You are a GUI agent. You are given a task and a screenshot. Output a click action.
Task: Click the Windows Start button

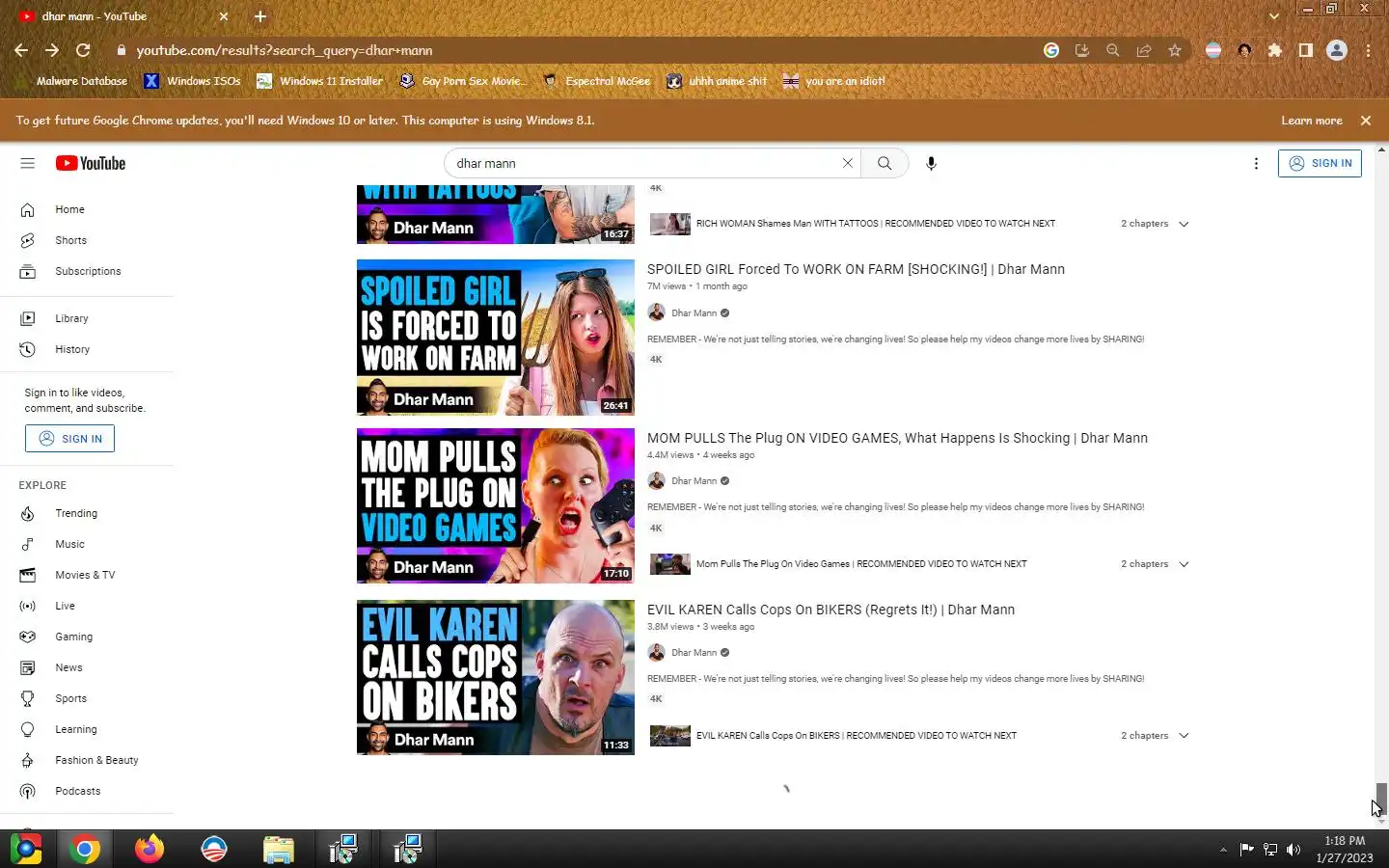pyautogui.click(x=26, y=849)
